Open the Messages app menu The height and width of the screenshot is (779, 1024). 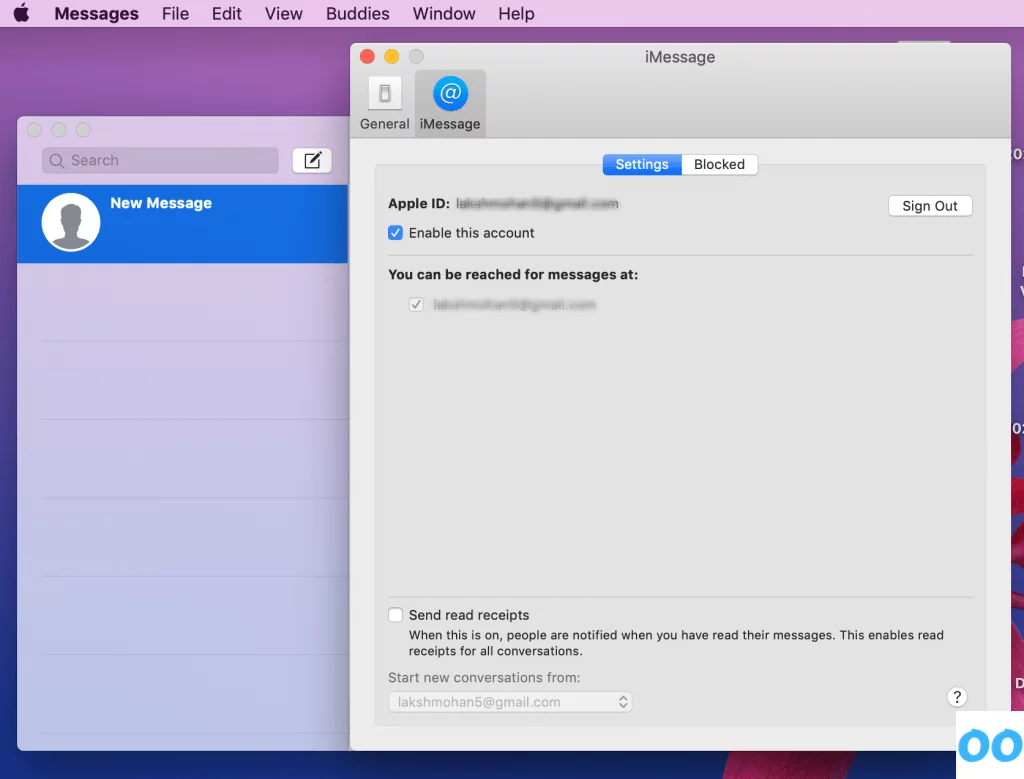click(x=96, y=14)
